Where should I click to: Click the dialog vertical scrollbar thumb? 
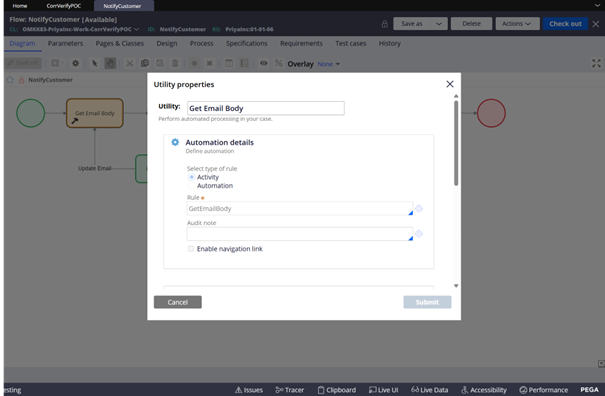[456, 143]
